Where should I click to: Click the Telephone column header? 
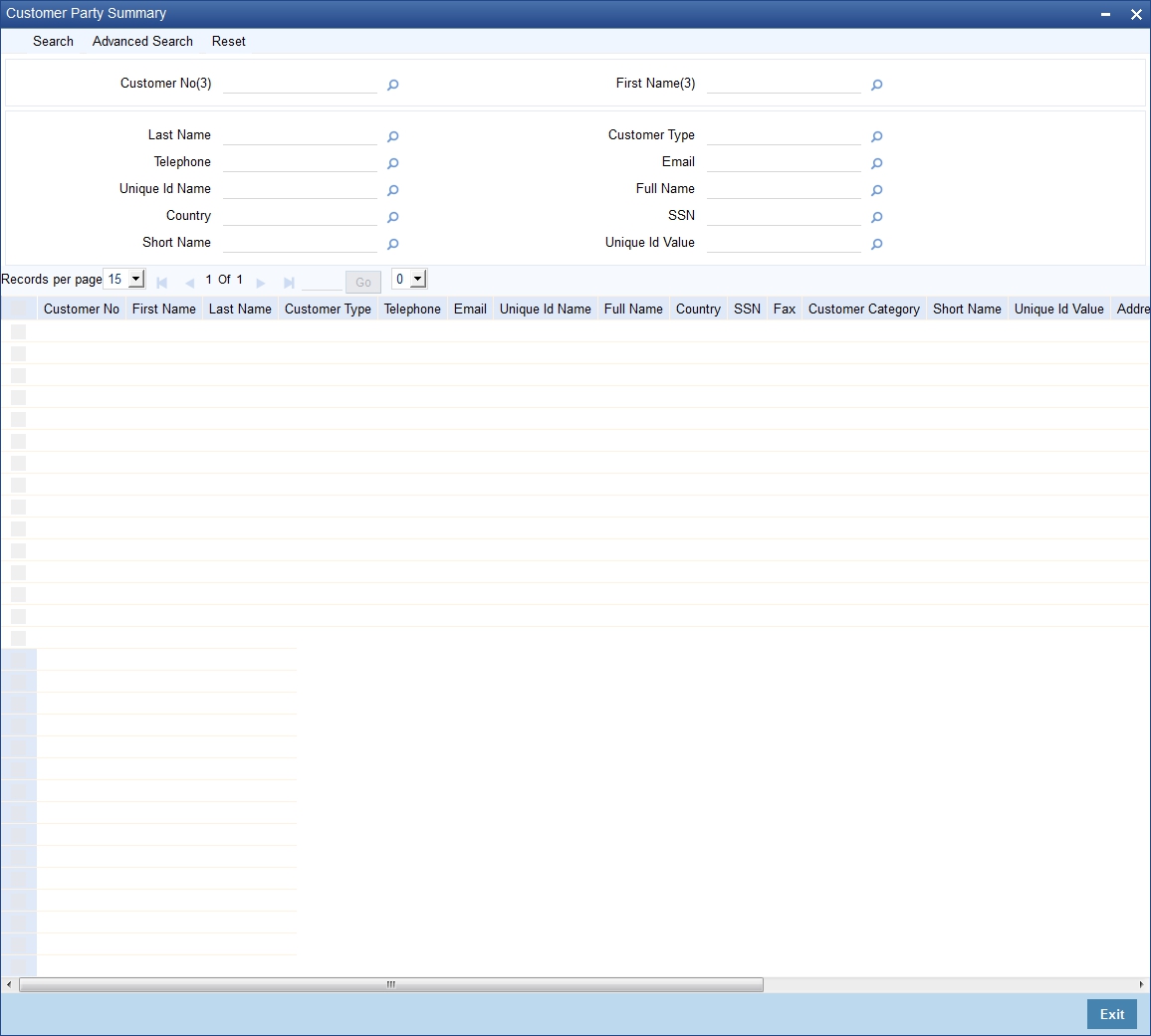pos(412,309)
